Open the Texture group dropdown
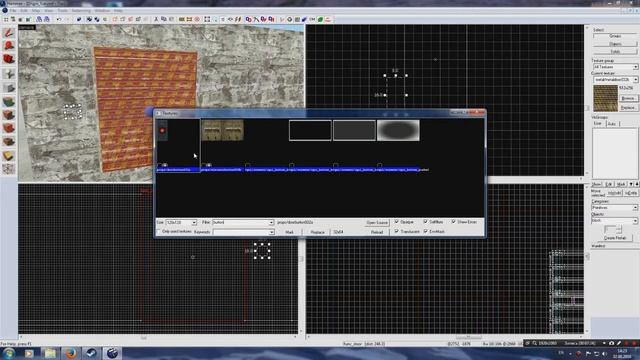Viewport: 640px width, 360px height. click(x=636, y=67)
